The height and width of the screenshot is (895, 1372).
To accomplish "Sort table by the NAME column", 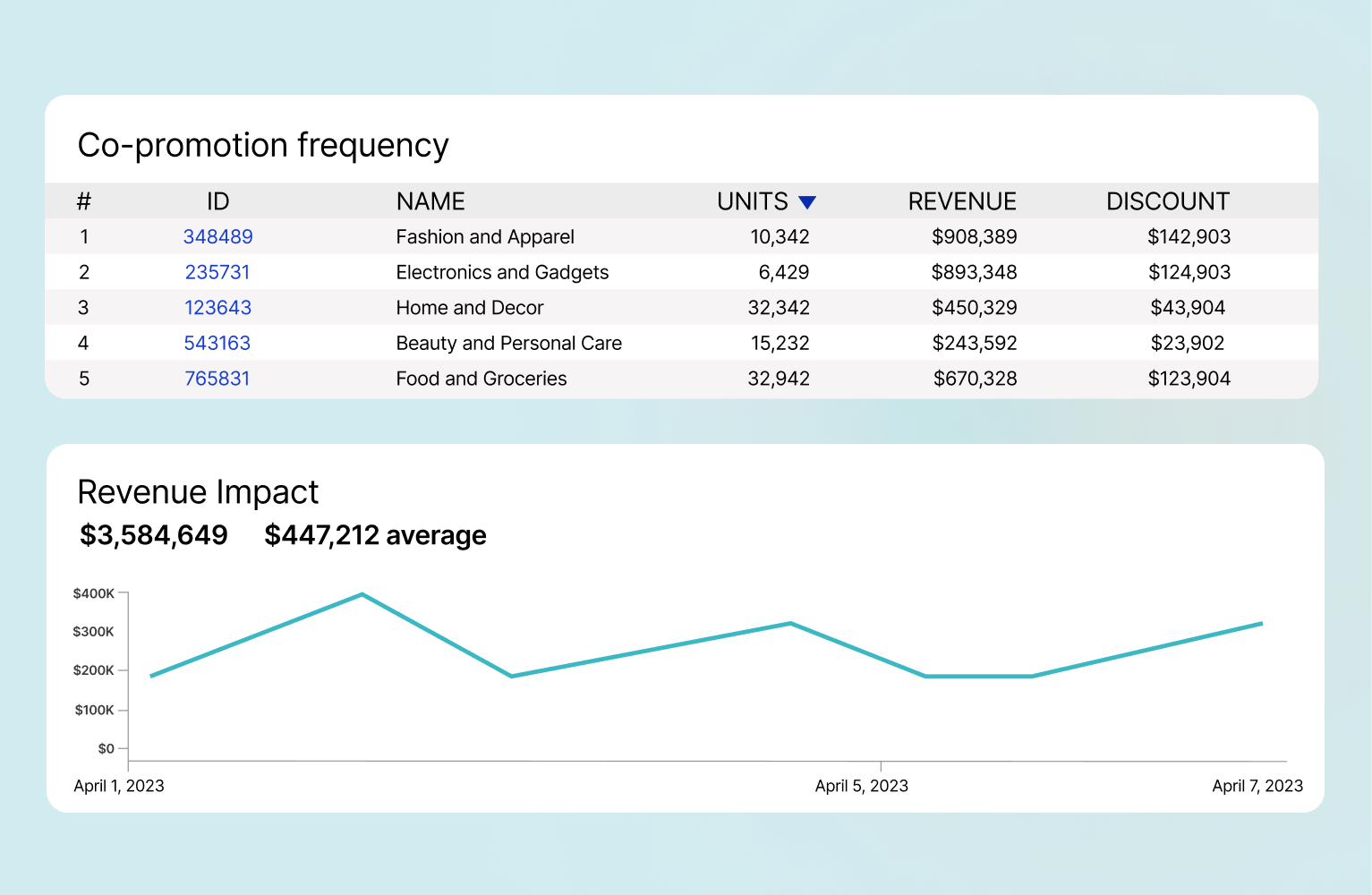I will (430, 201).
